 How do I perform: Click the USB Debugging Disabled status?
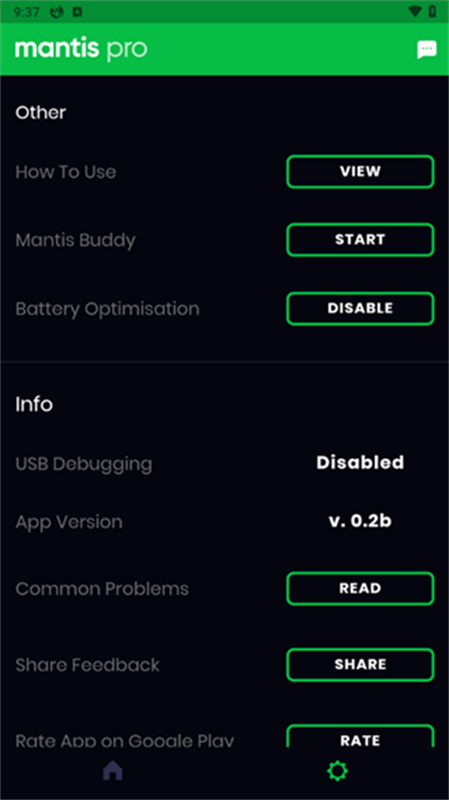click(360, 462)
